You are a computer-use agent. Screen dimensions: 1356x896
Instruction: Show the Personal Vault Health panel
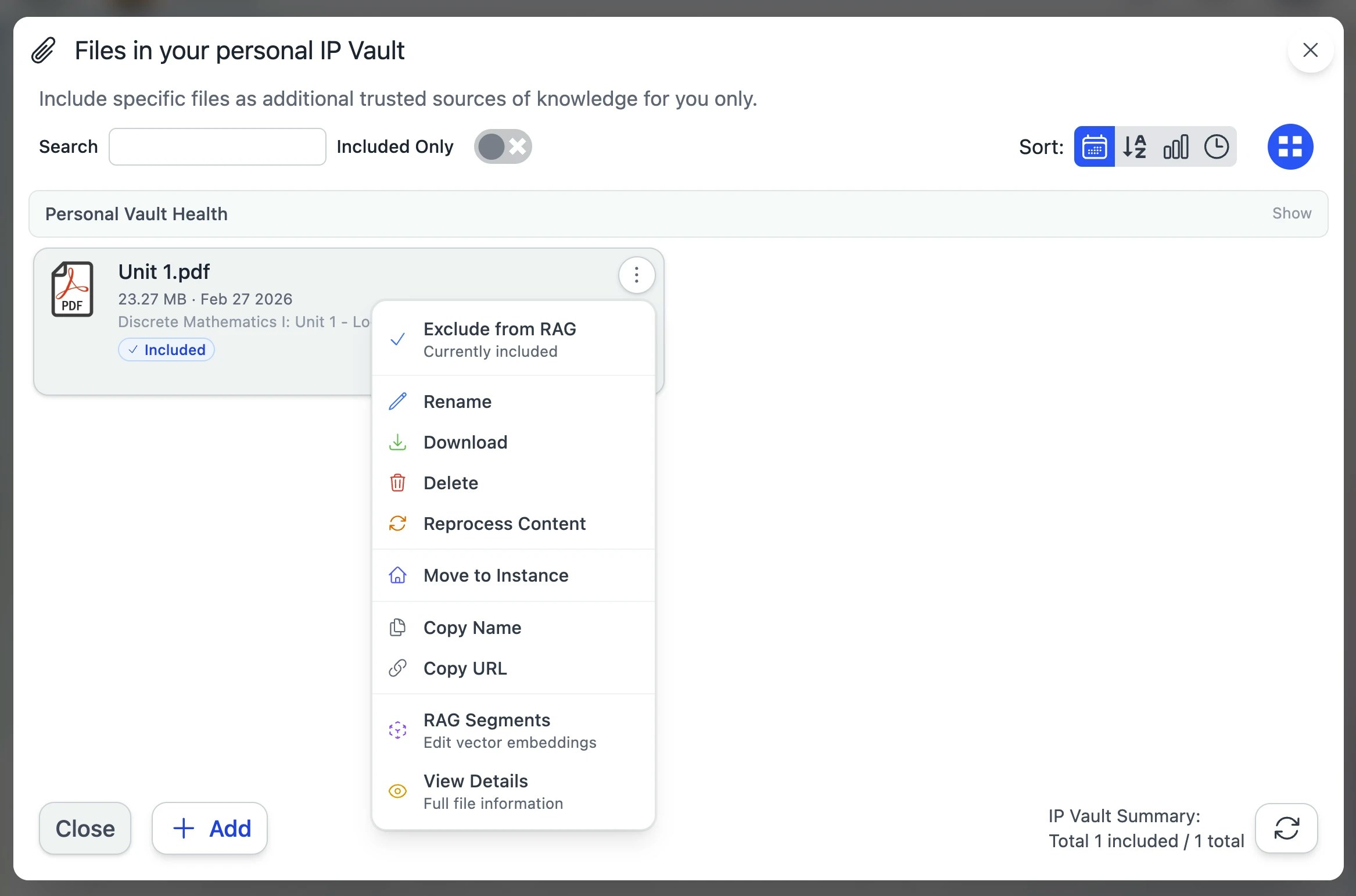[1292, 213]
